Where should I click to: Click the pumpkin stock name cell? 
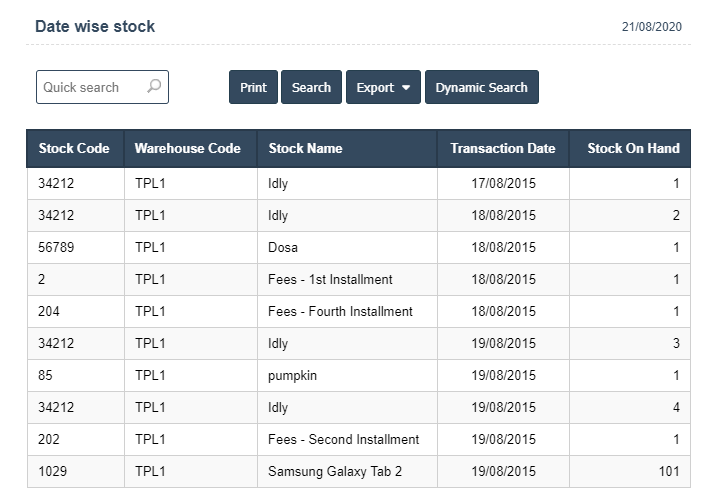(292, 375)
